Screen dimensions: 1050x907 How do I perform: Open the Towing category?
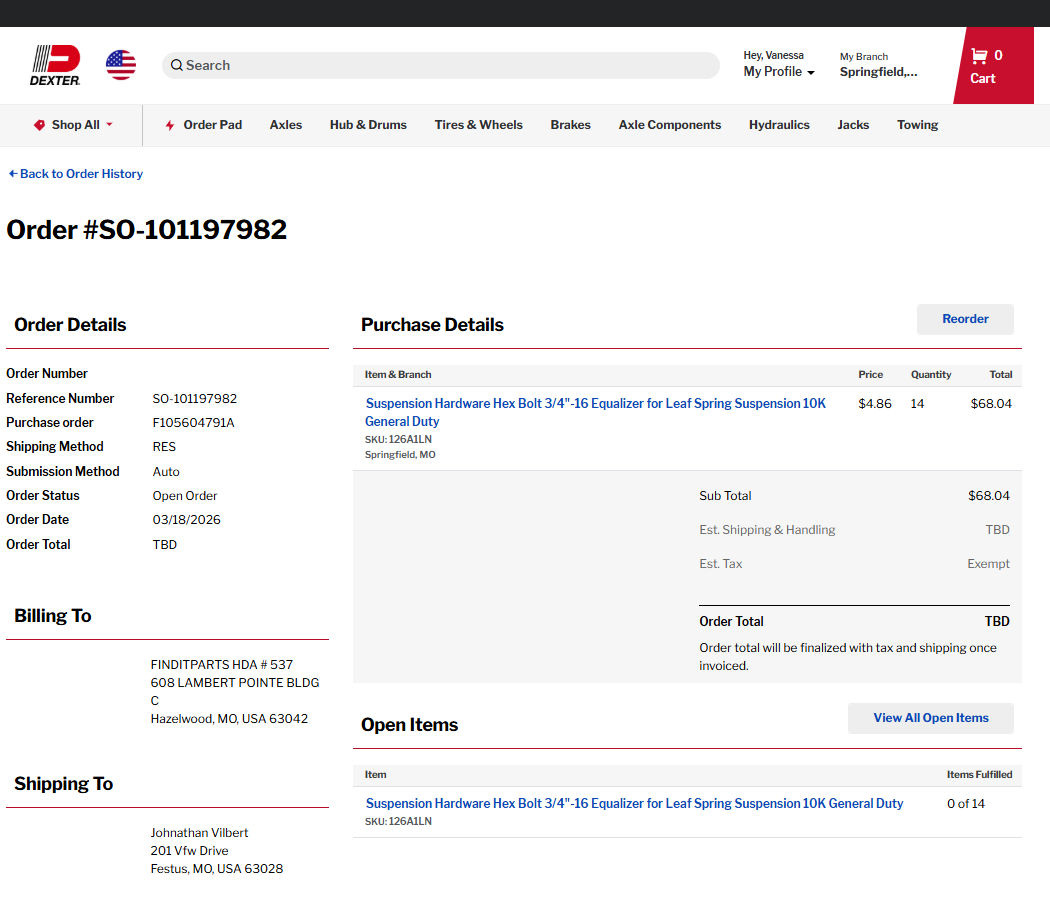(917, 125)
